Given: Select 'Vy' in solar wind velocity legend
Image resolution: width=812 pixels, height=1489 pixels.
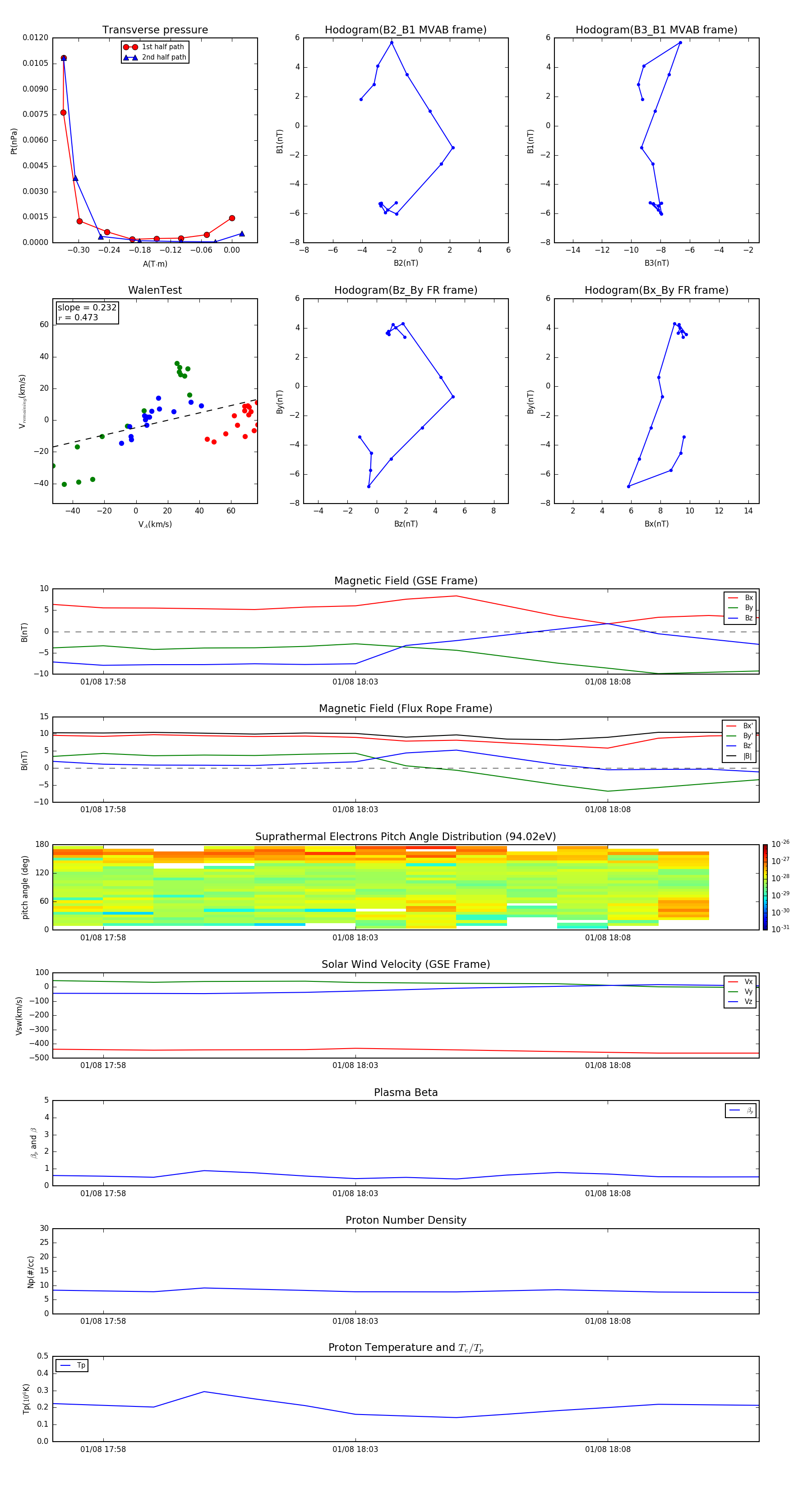Looking at the screenshot, I should pos(740,991).
